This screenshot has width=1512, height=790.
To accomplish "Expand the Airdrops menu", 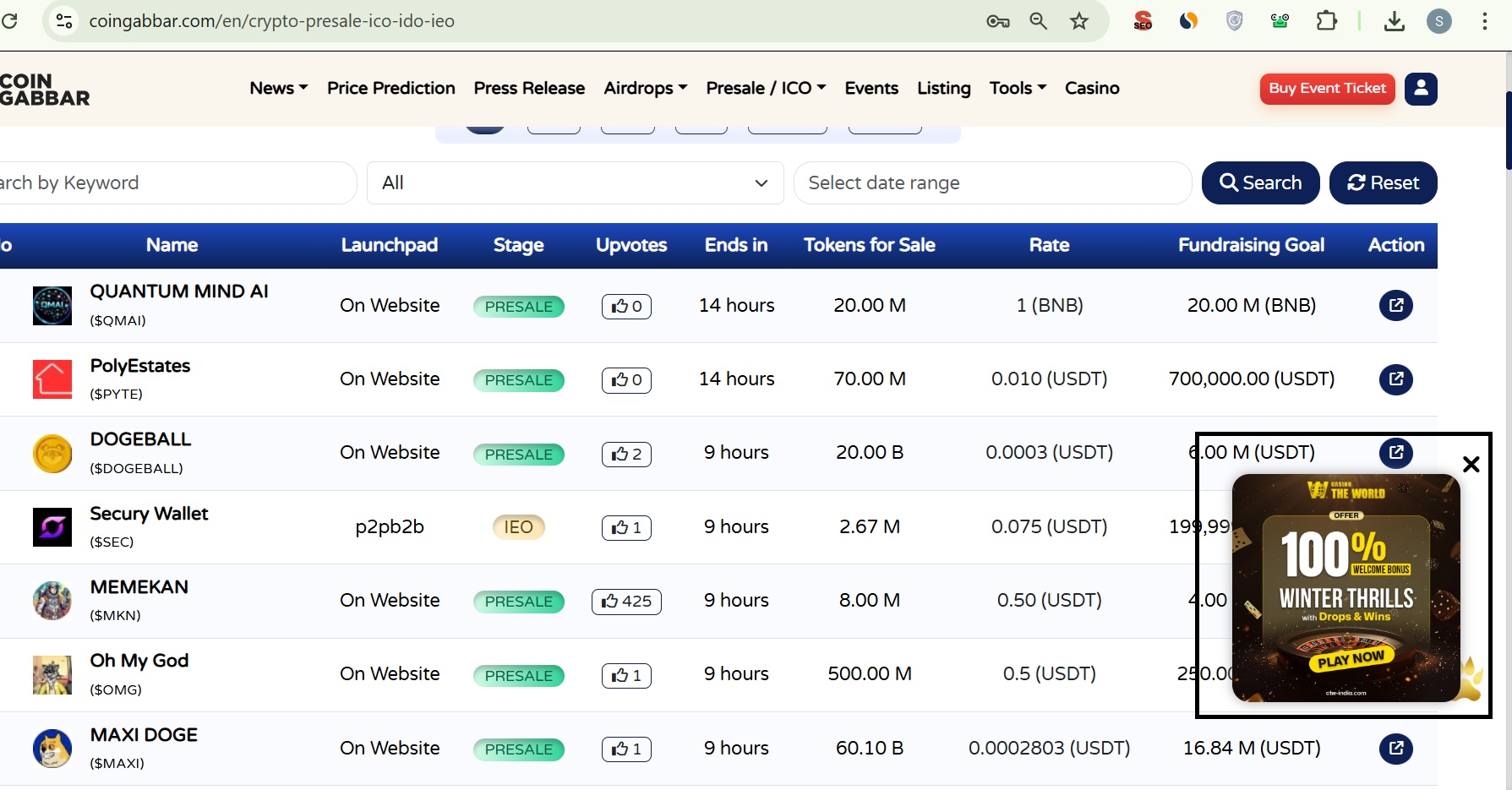I will tap(646, 88).
